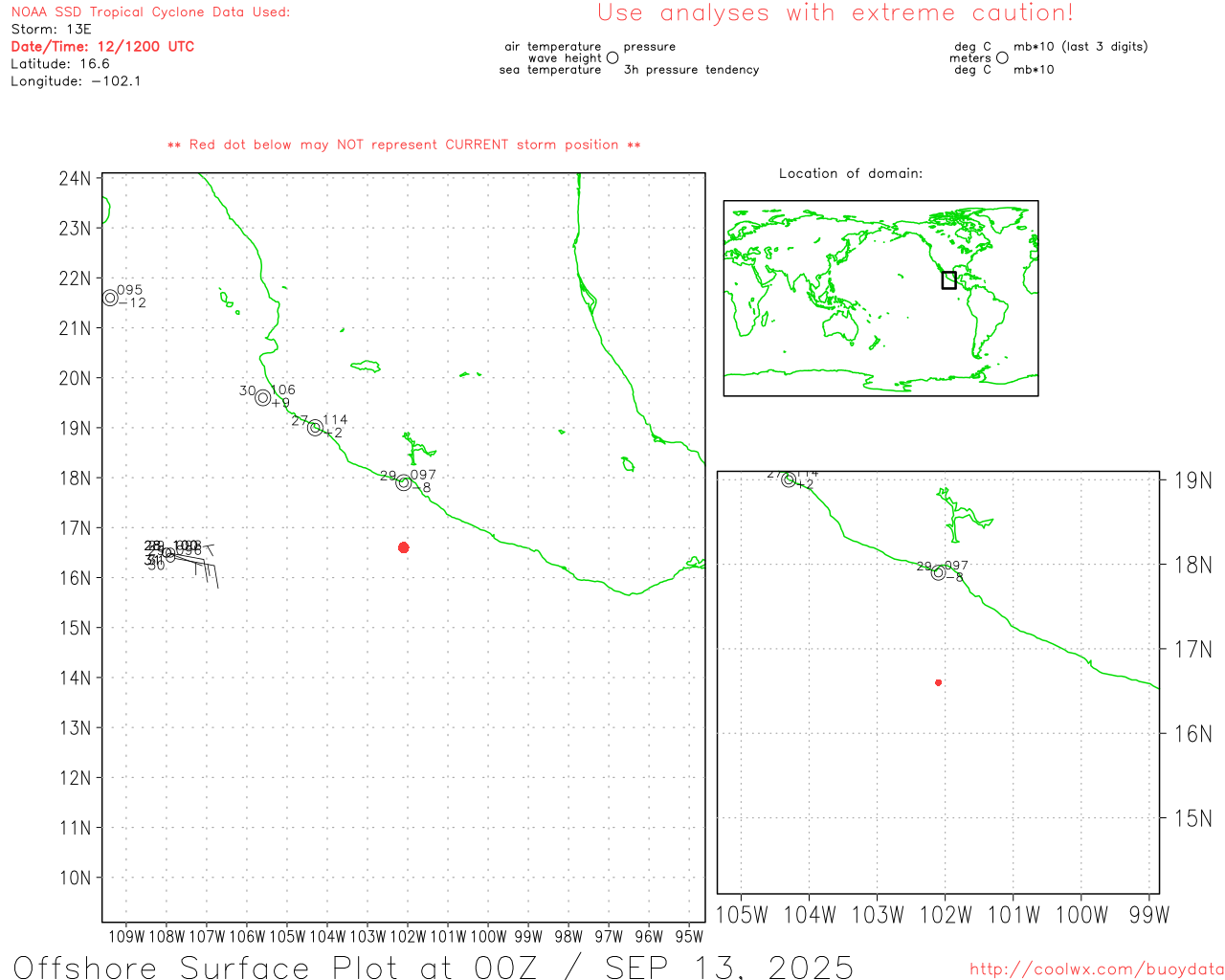Screen dimensions: 1225x980
Task: Click the 102W label on main map axis
Action: click(408, 937)
